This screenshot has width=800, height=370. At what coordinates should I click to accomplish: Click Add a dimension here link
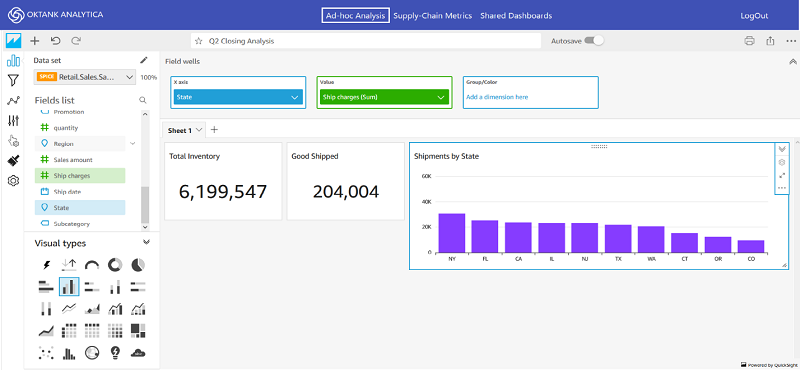(497, 97)
